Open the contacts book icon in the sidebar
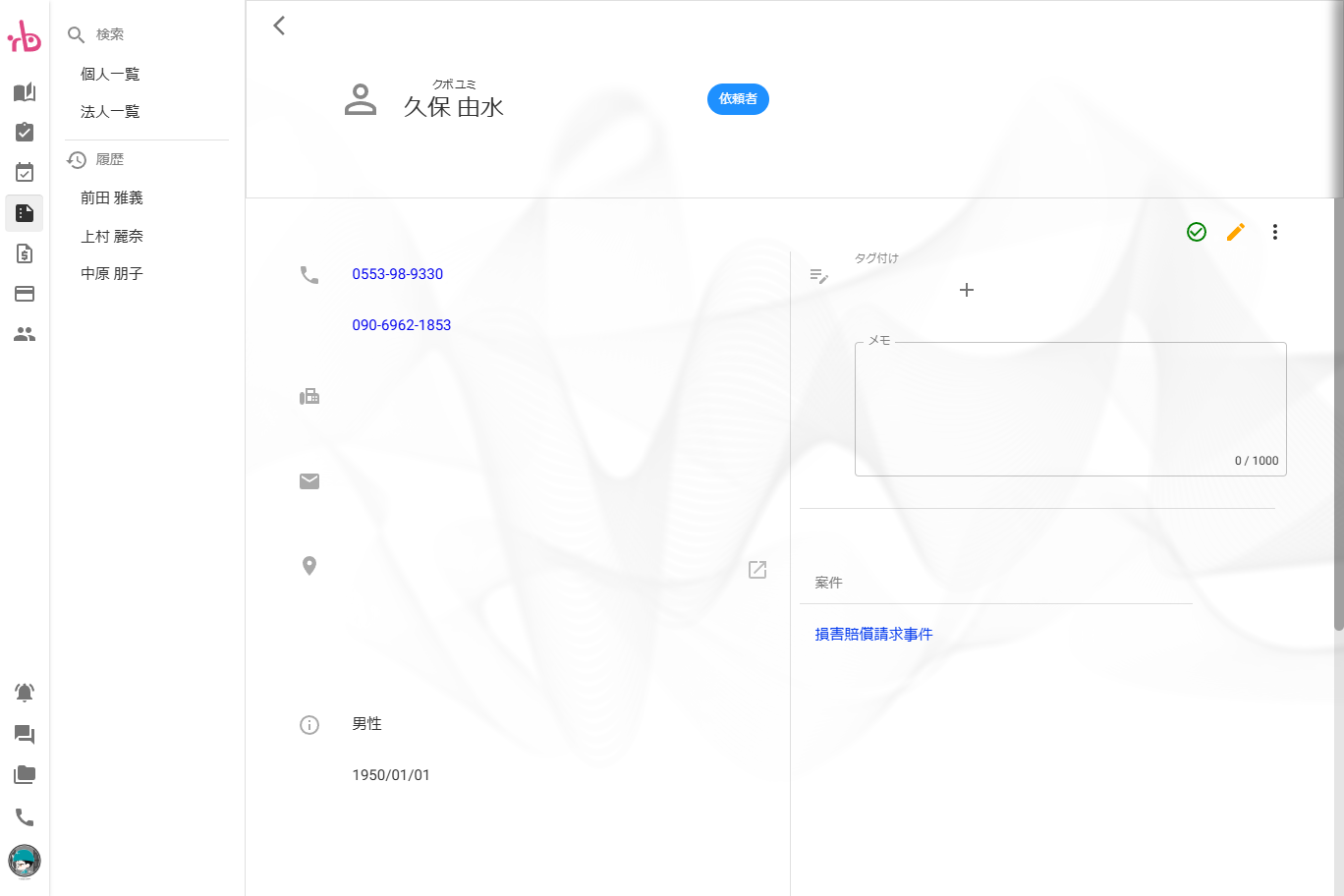Image resolution: width=1344 pixels, height=896 pixels. [24, 92]
